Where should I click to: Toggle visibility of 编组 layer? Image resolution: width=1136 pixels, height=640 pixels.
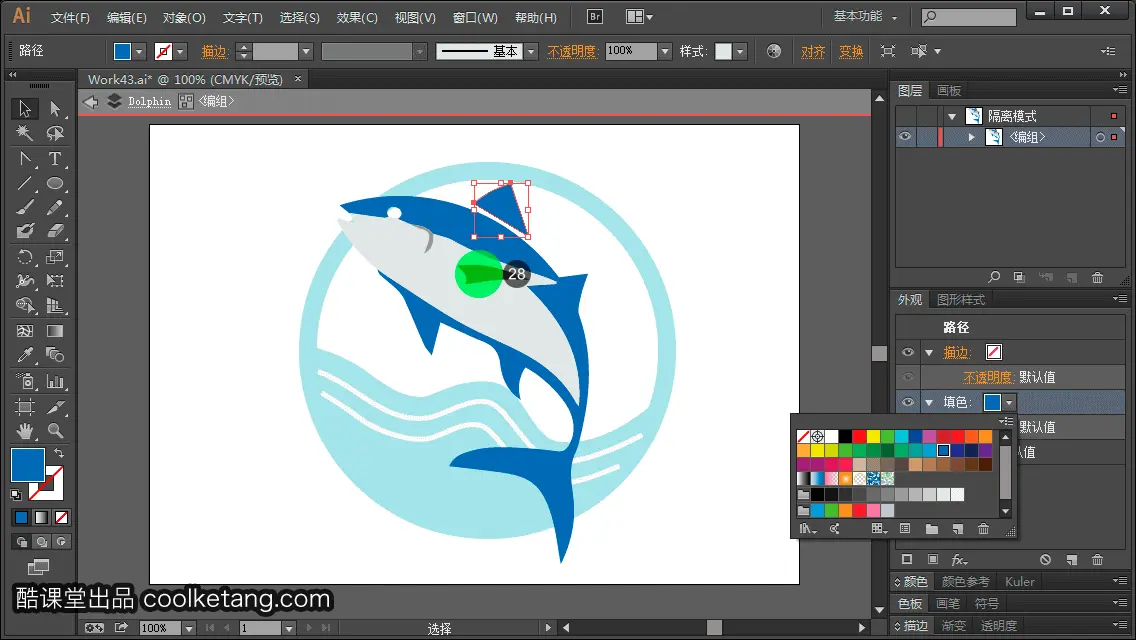906,137
